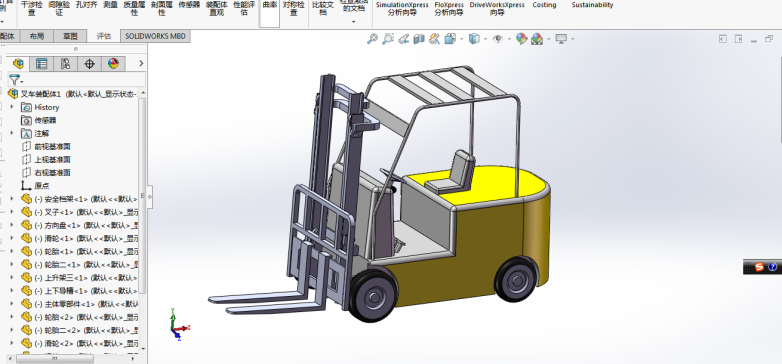Expand the 注解 annotations folder
This screenshot has width=782, height=364.
pos(12,133)
